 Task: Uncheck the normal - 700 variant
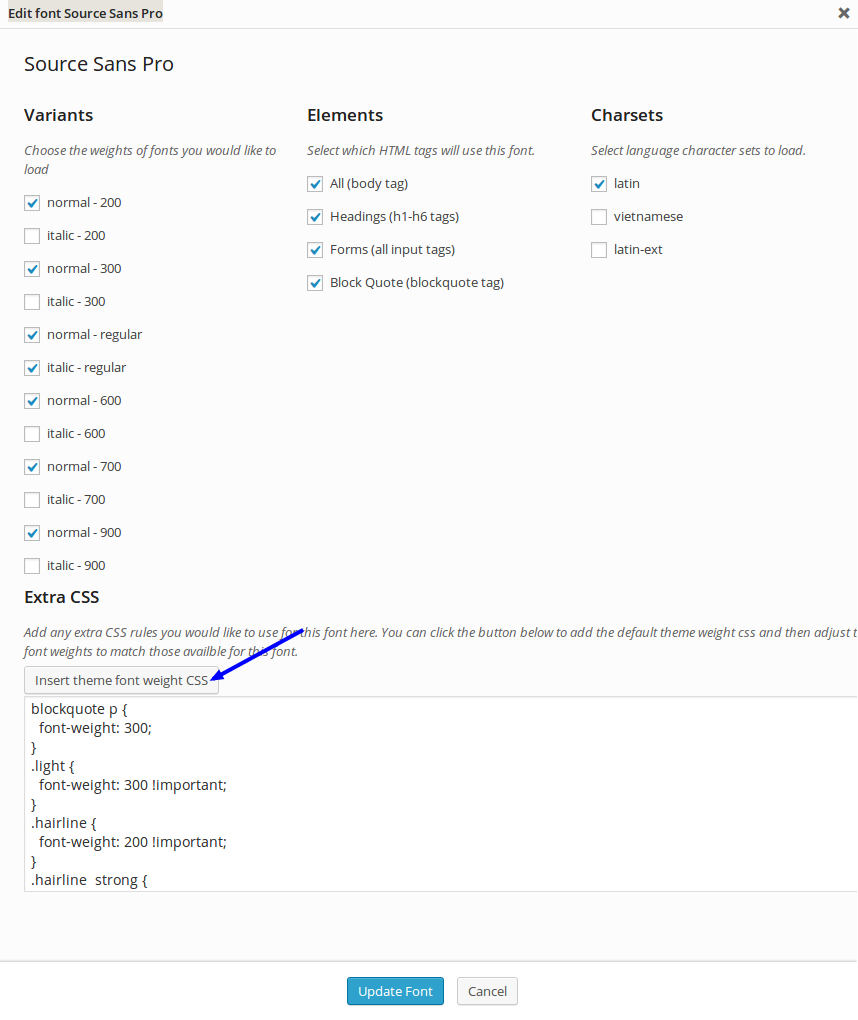coord(32,467)
